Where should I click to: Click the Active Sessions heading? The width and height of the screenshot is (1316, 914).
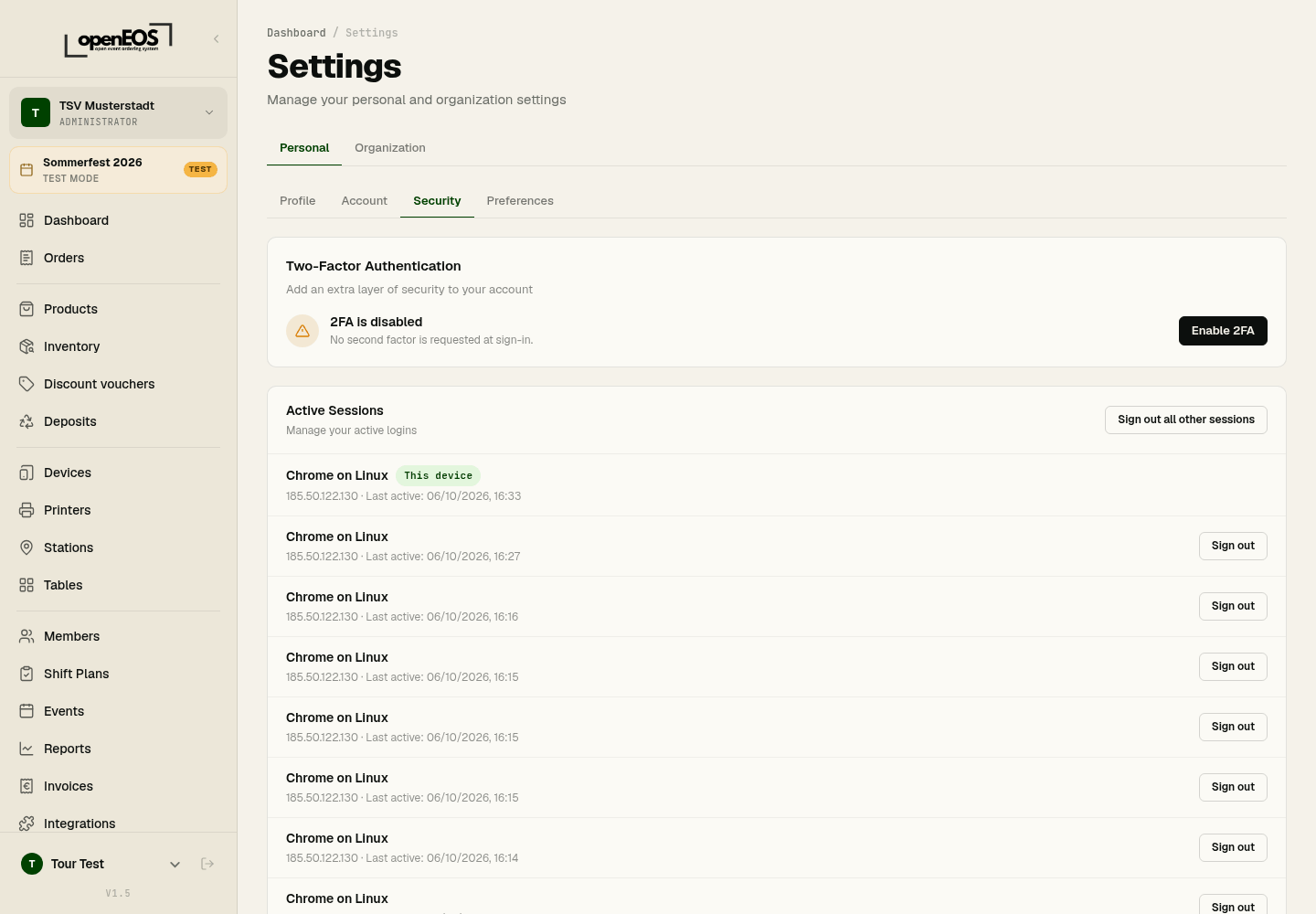pyautogui.click(x=334, y=410)
